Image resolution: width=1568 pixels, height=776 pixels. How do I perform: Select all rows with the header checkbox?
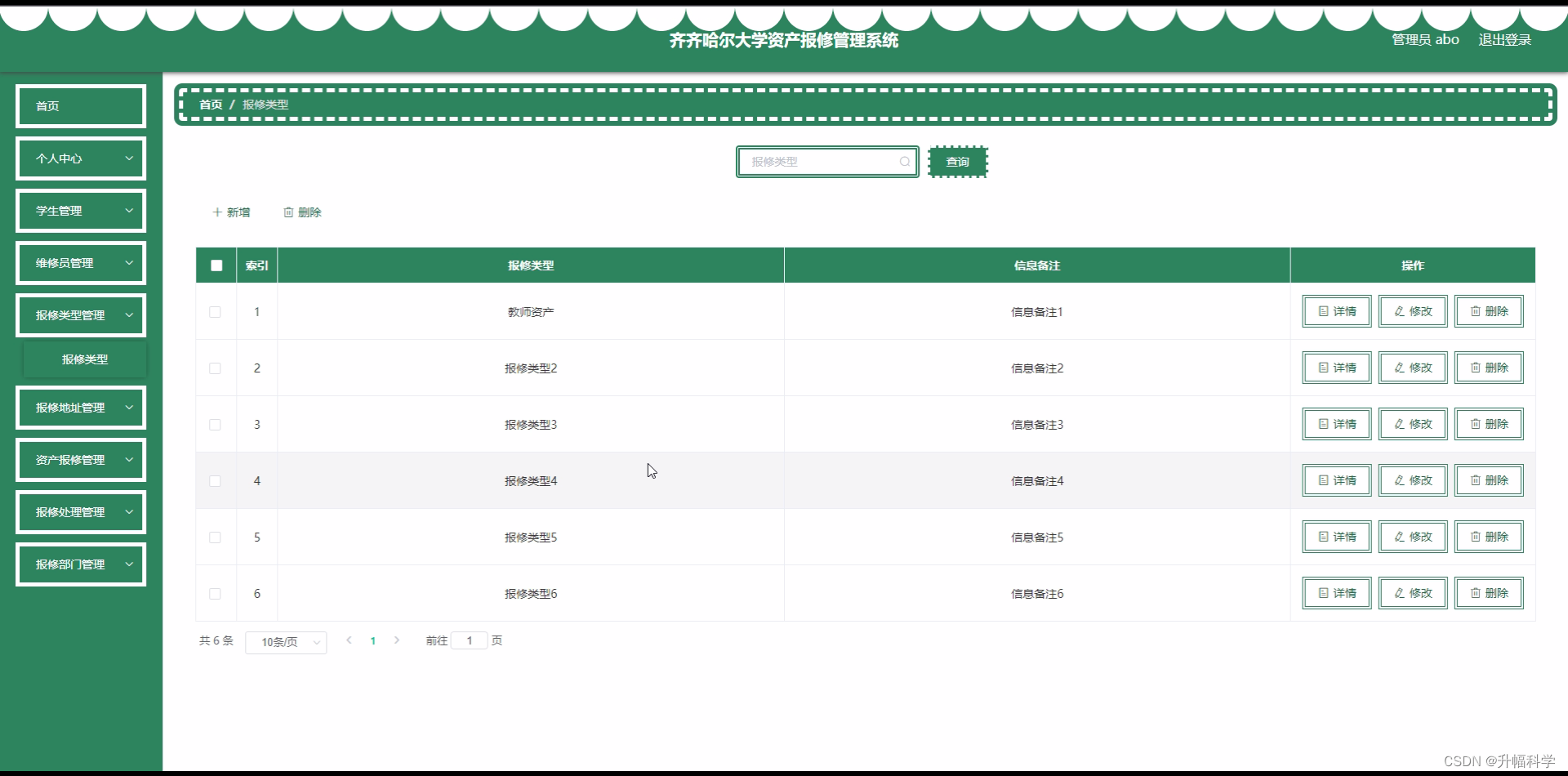pos(216,265)
